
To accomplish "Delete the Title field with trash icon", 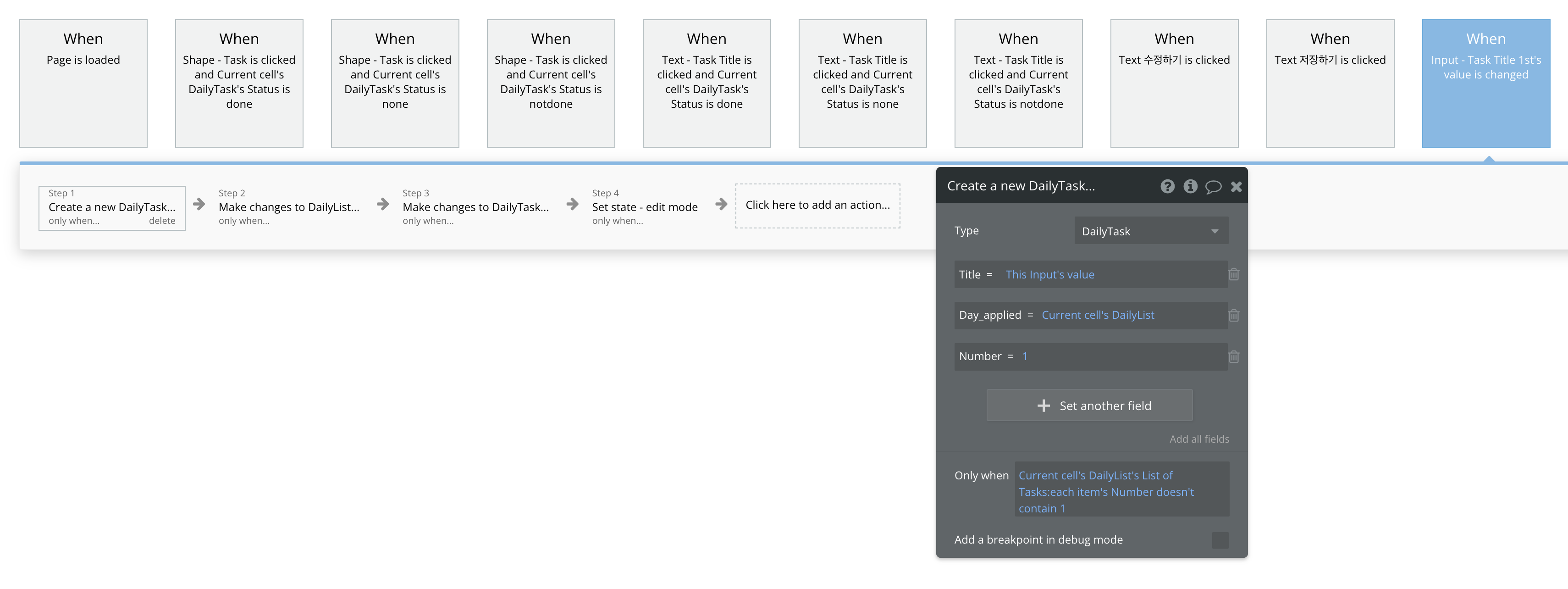I will [x=1233, y=274].
